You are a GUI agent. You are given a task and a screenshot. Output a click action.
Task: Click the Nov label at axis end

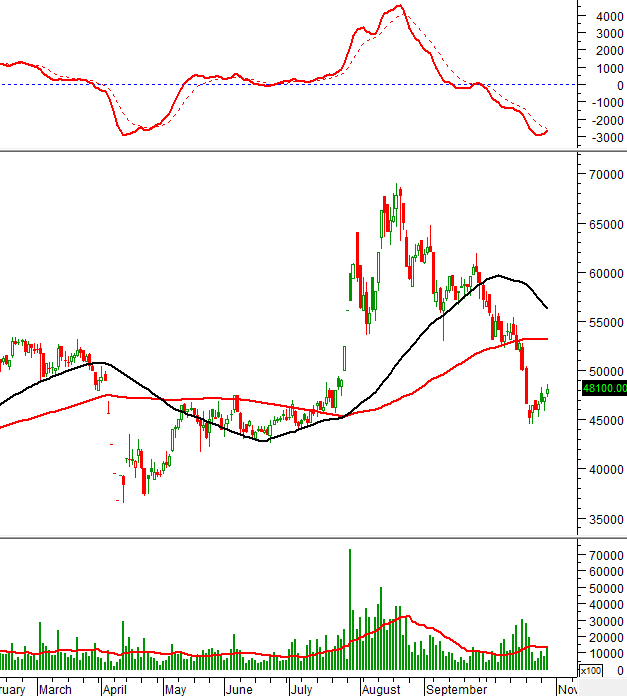[566, 689]
